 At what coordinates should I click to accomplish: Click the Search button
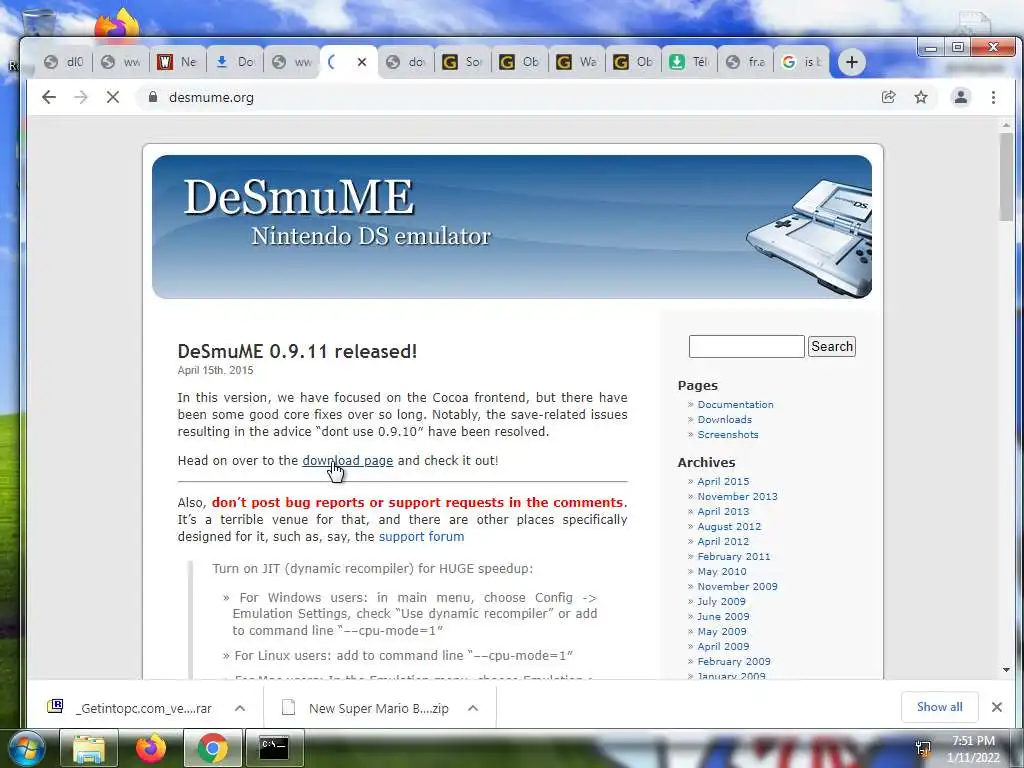click(832, 347)
